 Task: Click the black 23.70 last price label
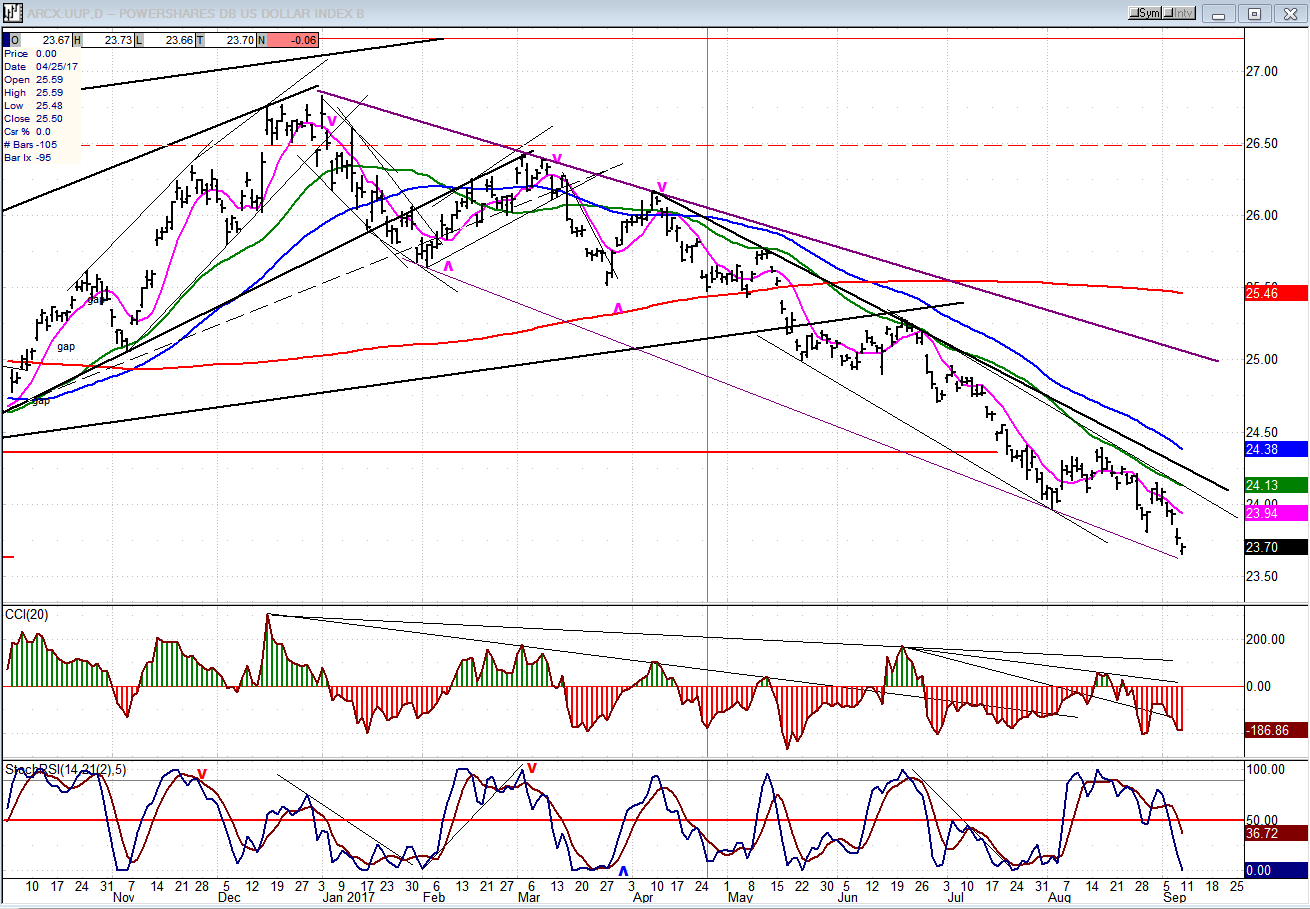[1274, 547]
